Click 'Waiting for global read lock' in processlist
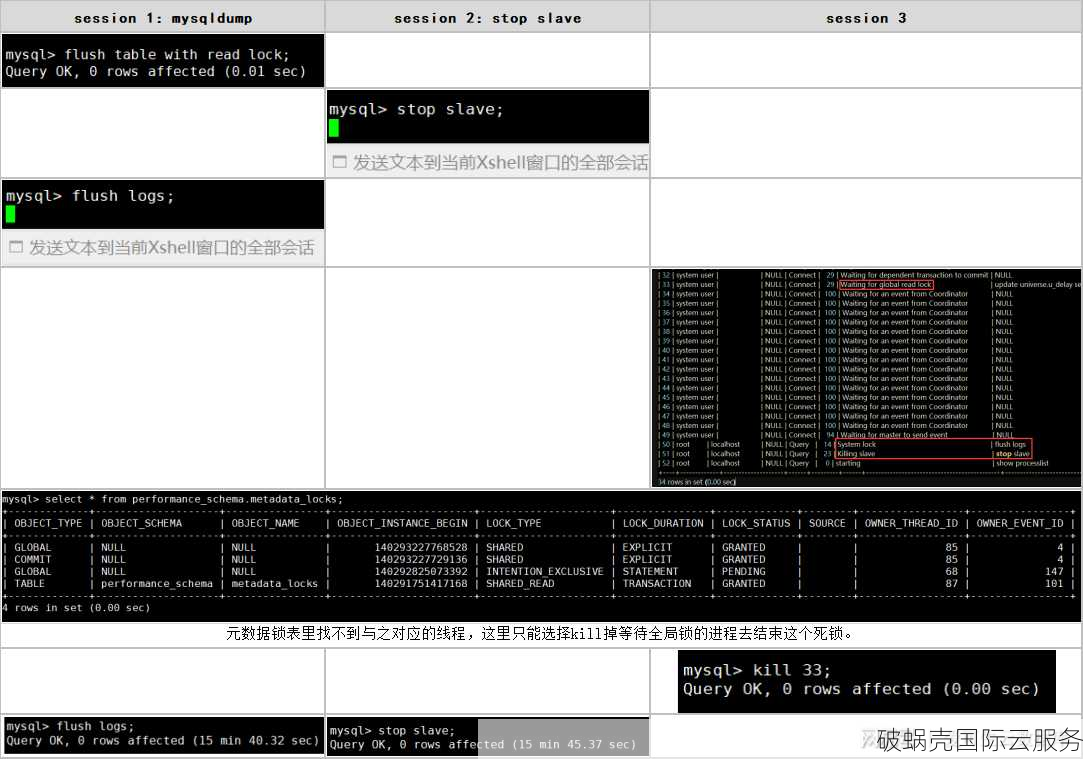 886,285
